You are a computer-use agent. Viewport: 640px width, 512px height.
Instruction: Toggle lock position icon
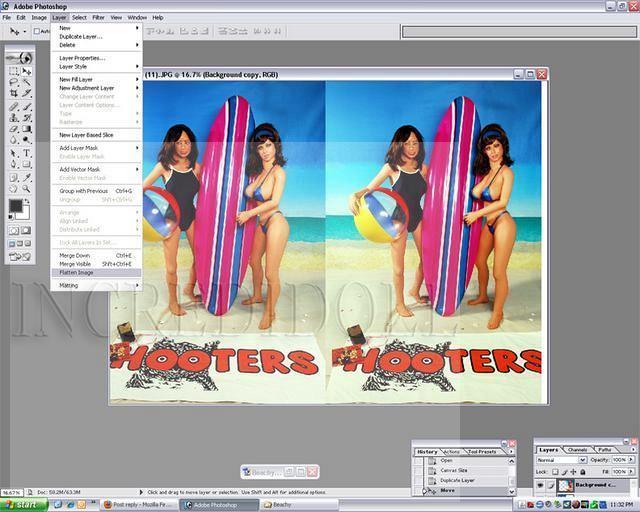[x=573, y=472]
